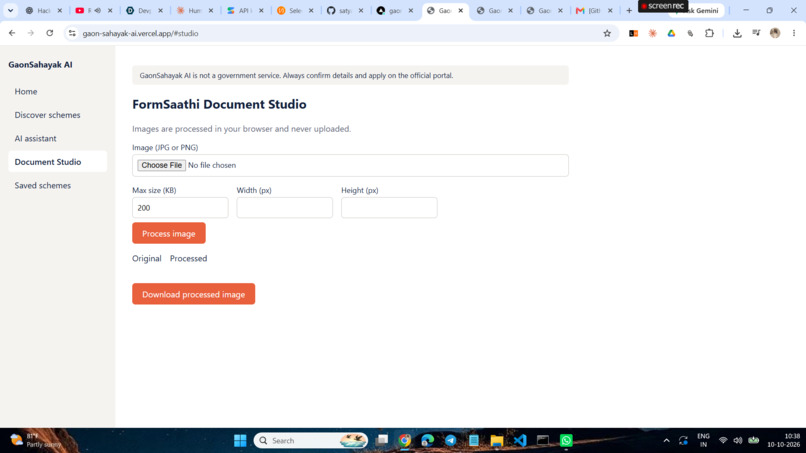Open Chrome downloads icon

(x=737, y=33)
